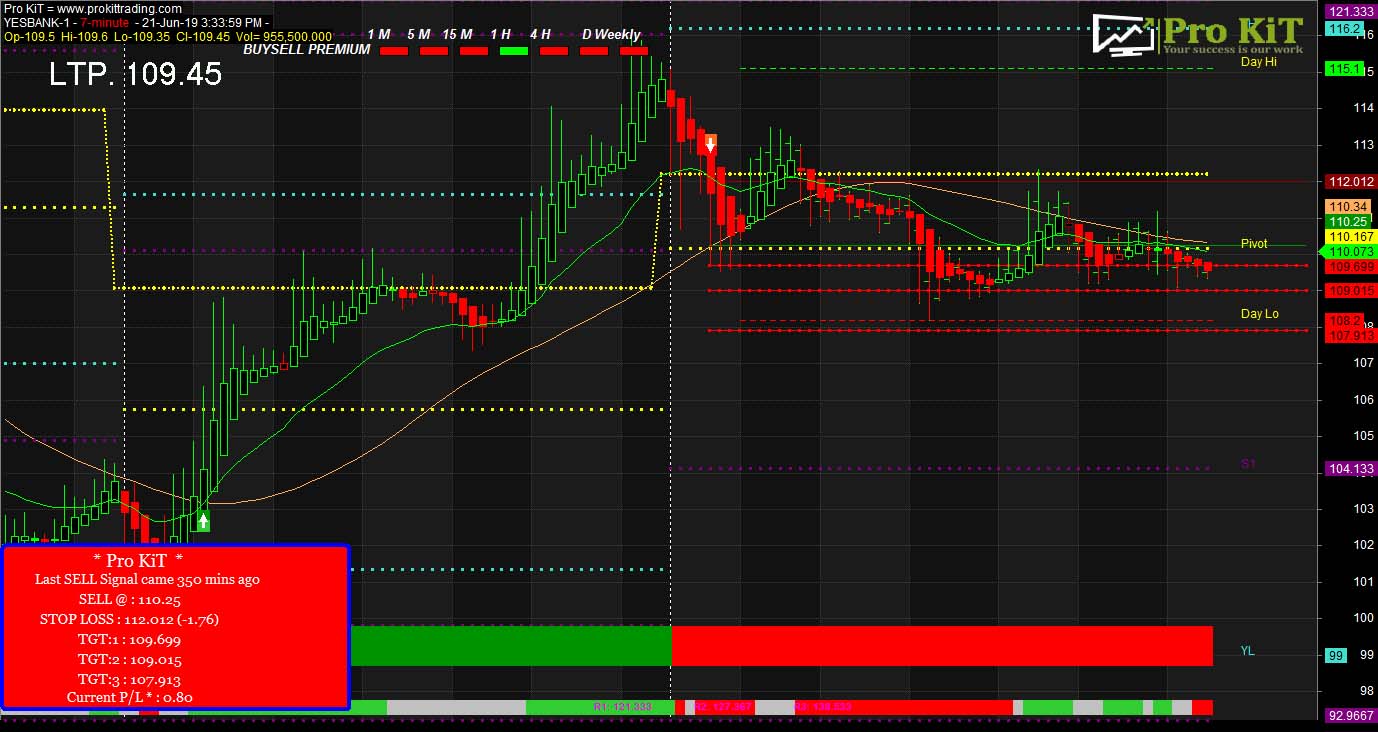This screenshot has height=732, width=1378.
Task: Click the orange 110.34 price tag
Action: click(x=1349, y=205)
